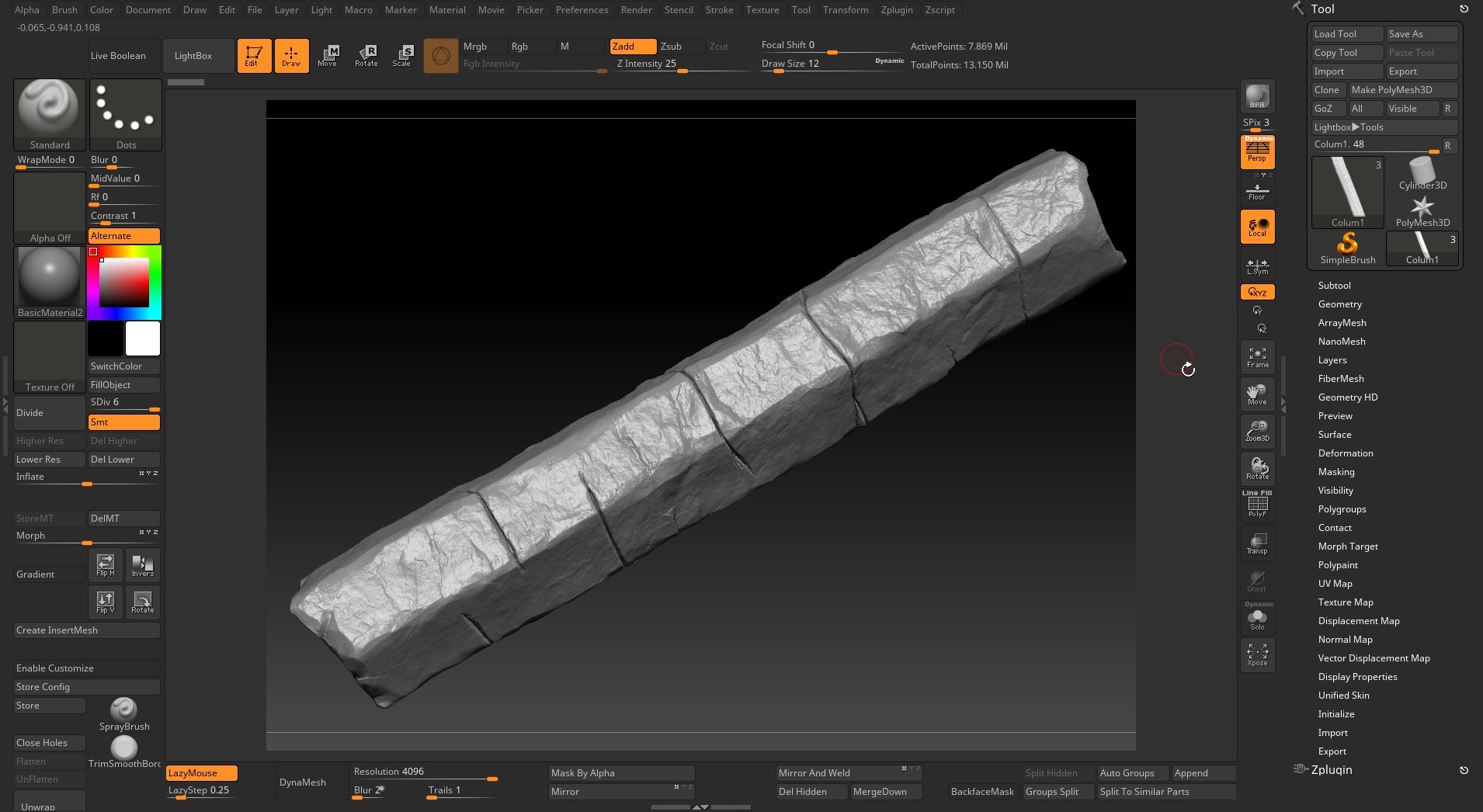
Task: Select the Move gizmo icon in top shelf
Action: point(328,56)
